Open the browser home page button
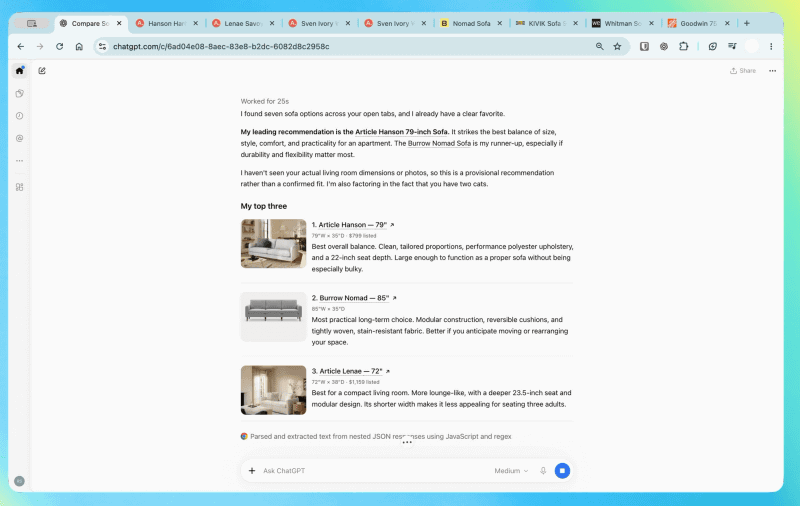 (x=79, y=46)
